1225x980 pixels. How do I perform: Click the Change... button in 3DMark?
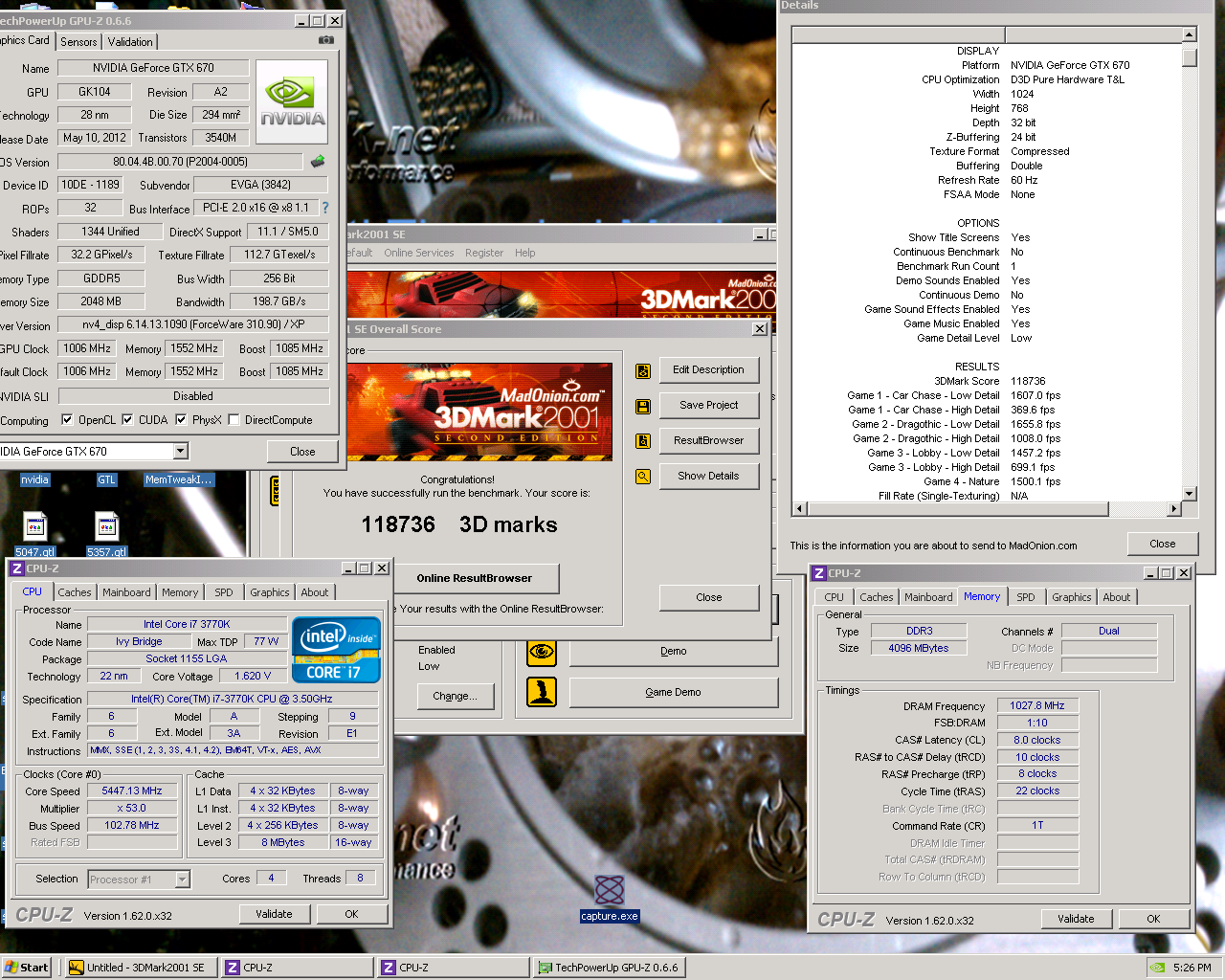(455, 696)
